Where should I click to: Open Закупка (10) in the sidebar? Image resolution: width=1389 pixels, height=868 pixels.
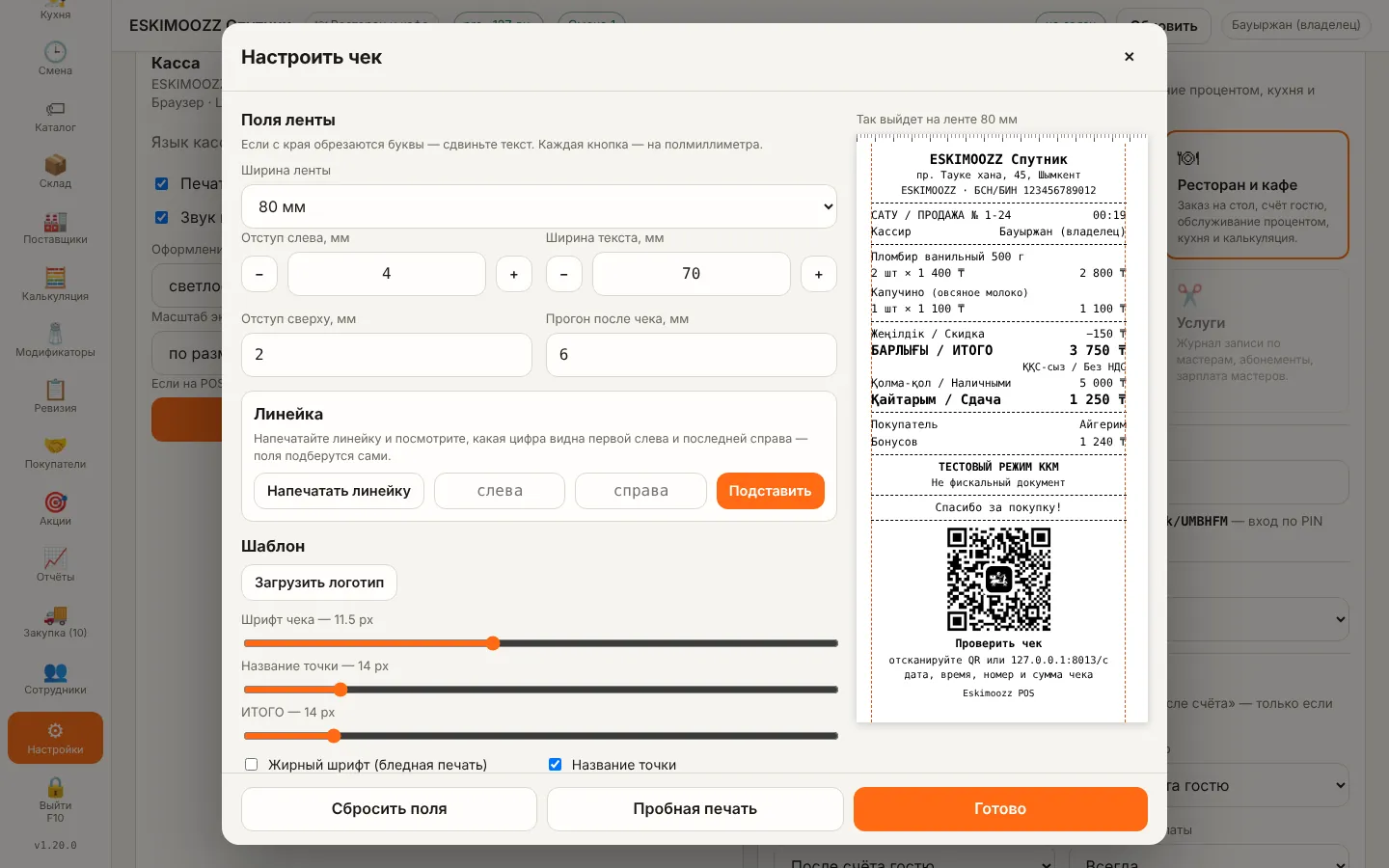coord(55,620)
